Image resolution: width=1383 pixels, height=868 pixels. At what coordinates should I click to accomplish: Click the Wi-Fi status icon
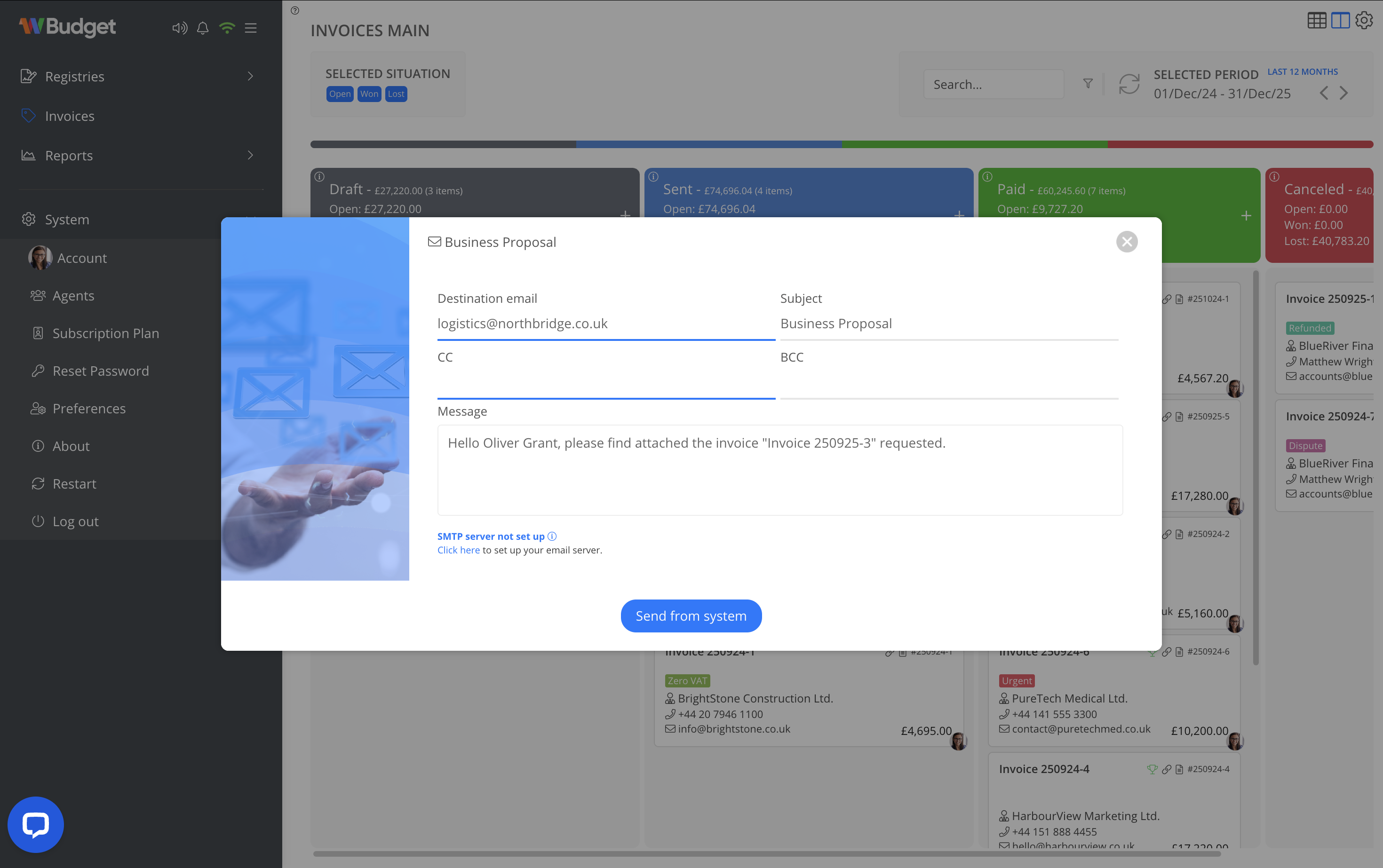pyautogui.click(x=227, y=28)
